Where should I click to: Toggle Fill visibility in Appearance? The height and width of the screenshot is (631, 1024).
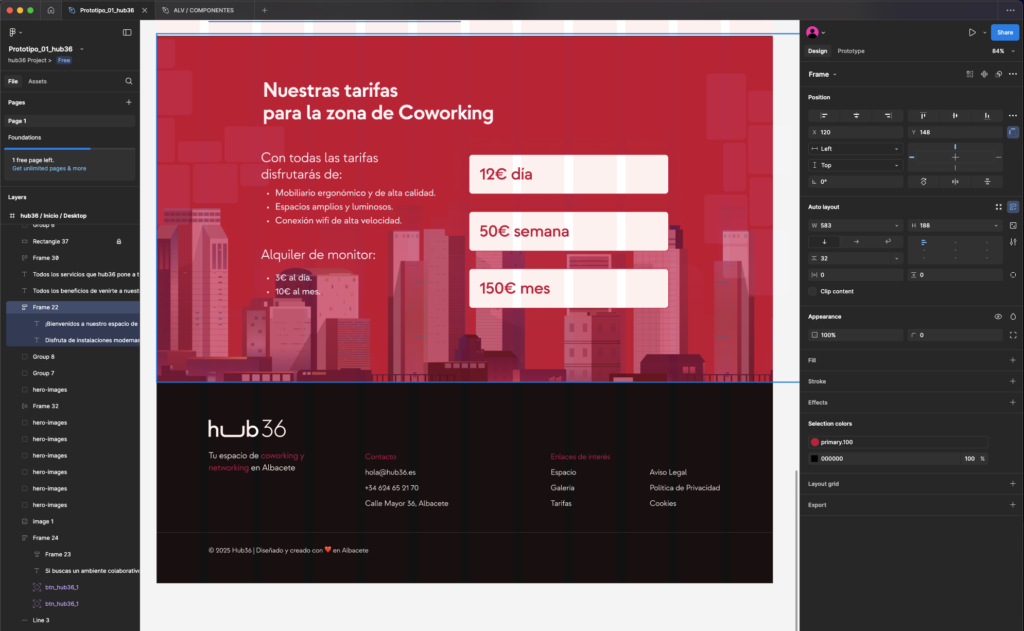pyautogui.click(x=998, y=316)
